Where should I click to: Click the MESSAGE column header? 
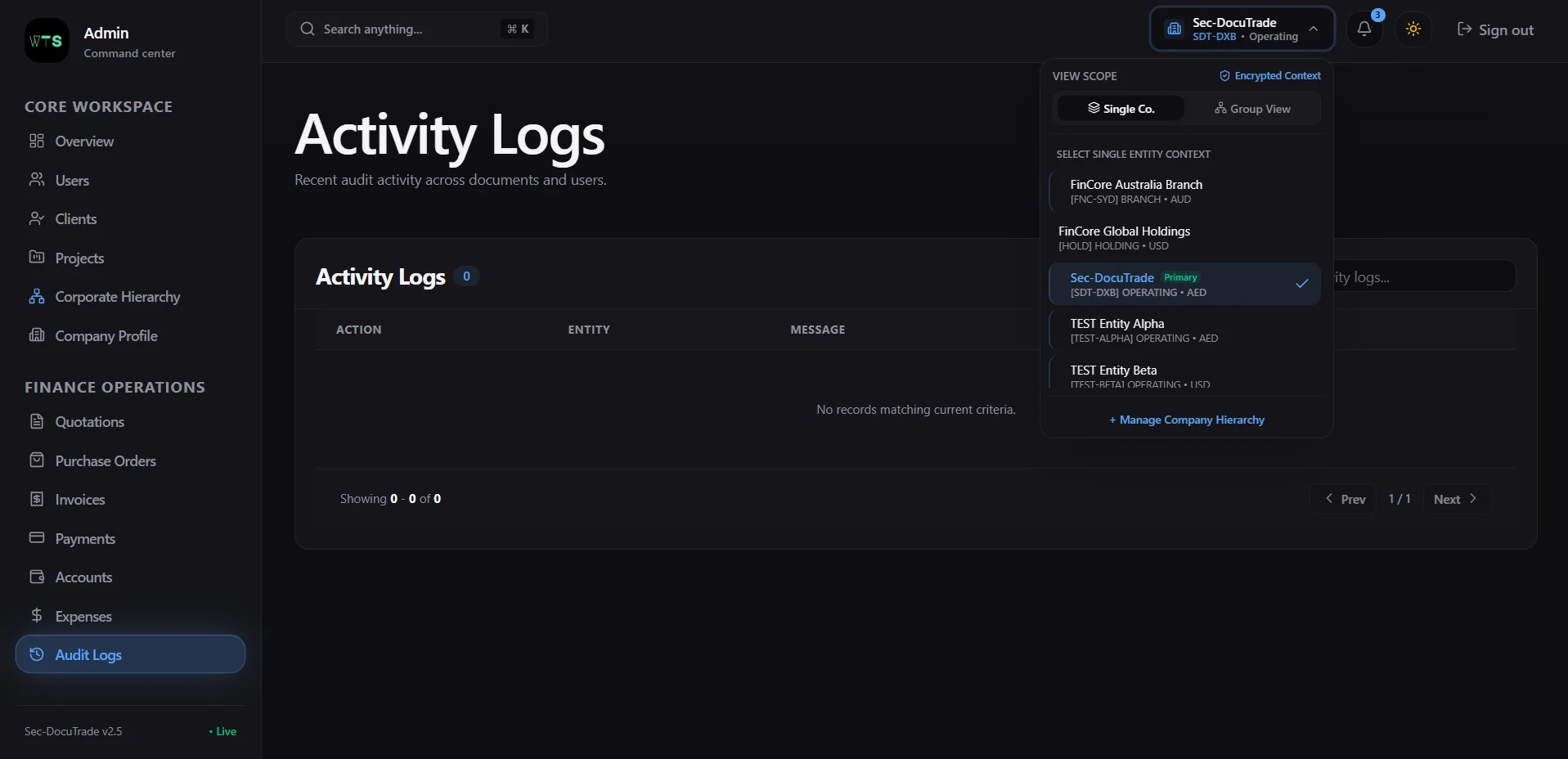click(x=818, y=330)
